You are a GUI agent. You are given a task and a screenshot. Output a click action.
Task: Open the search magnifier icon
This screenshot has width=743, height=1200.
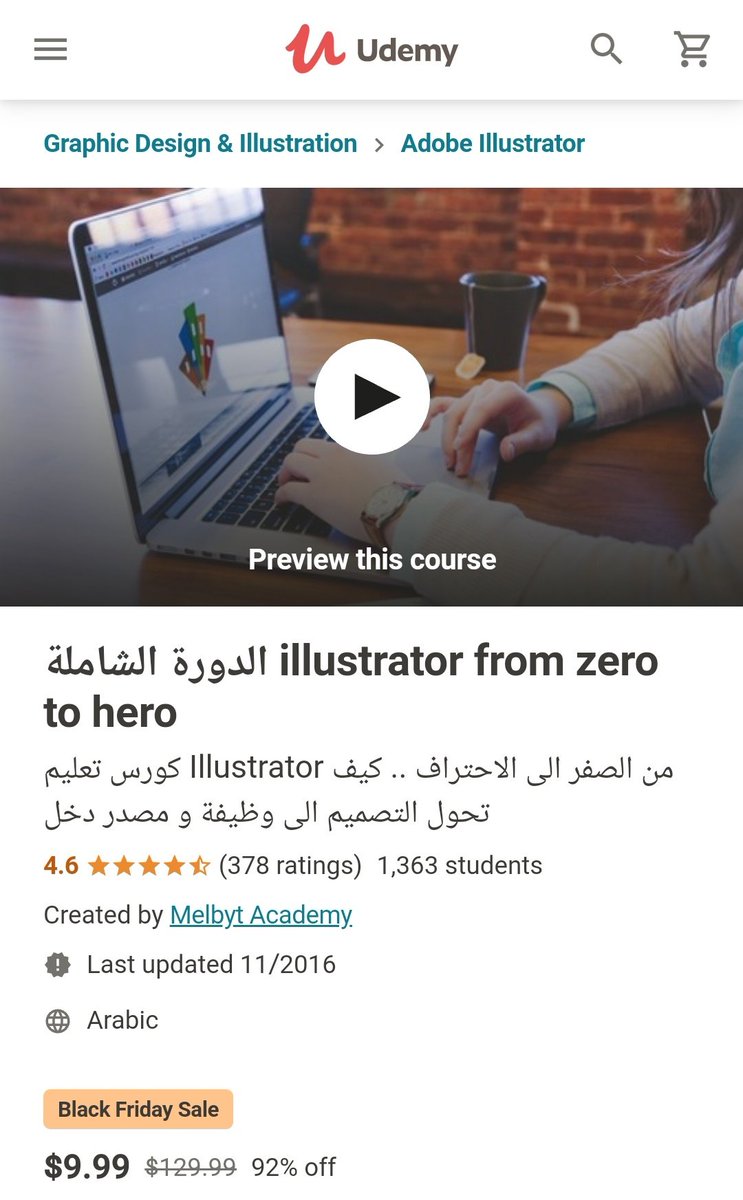[x=606, y=48]
